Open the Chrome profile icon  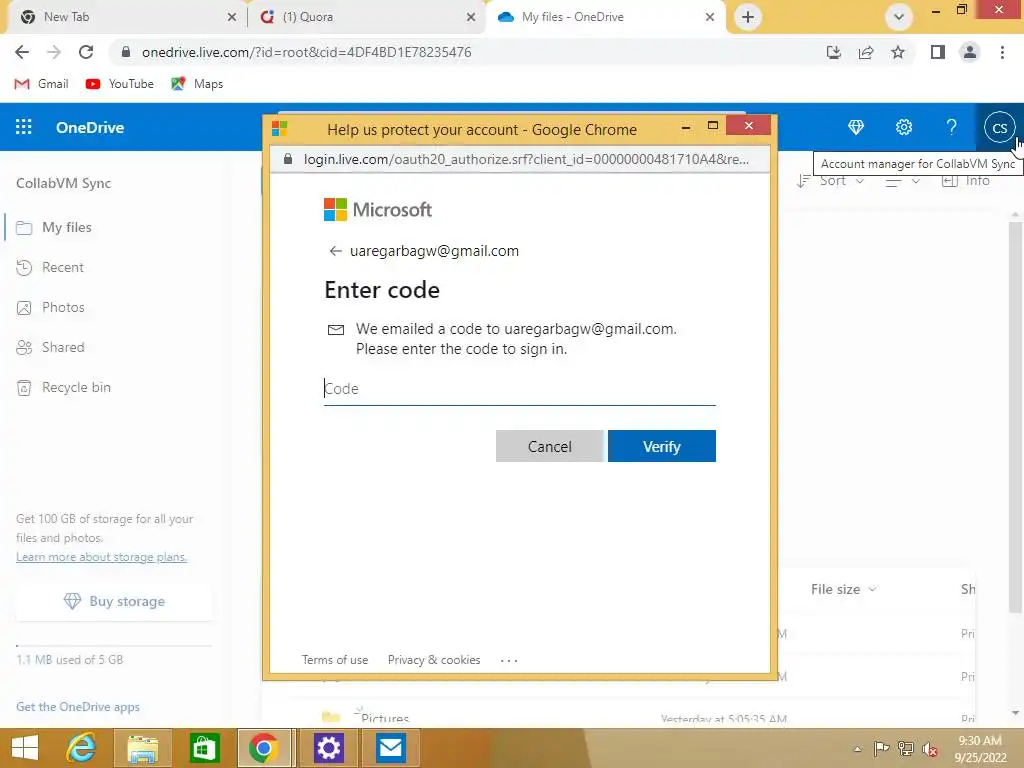970,52
